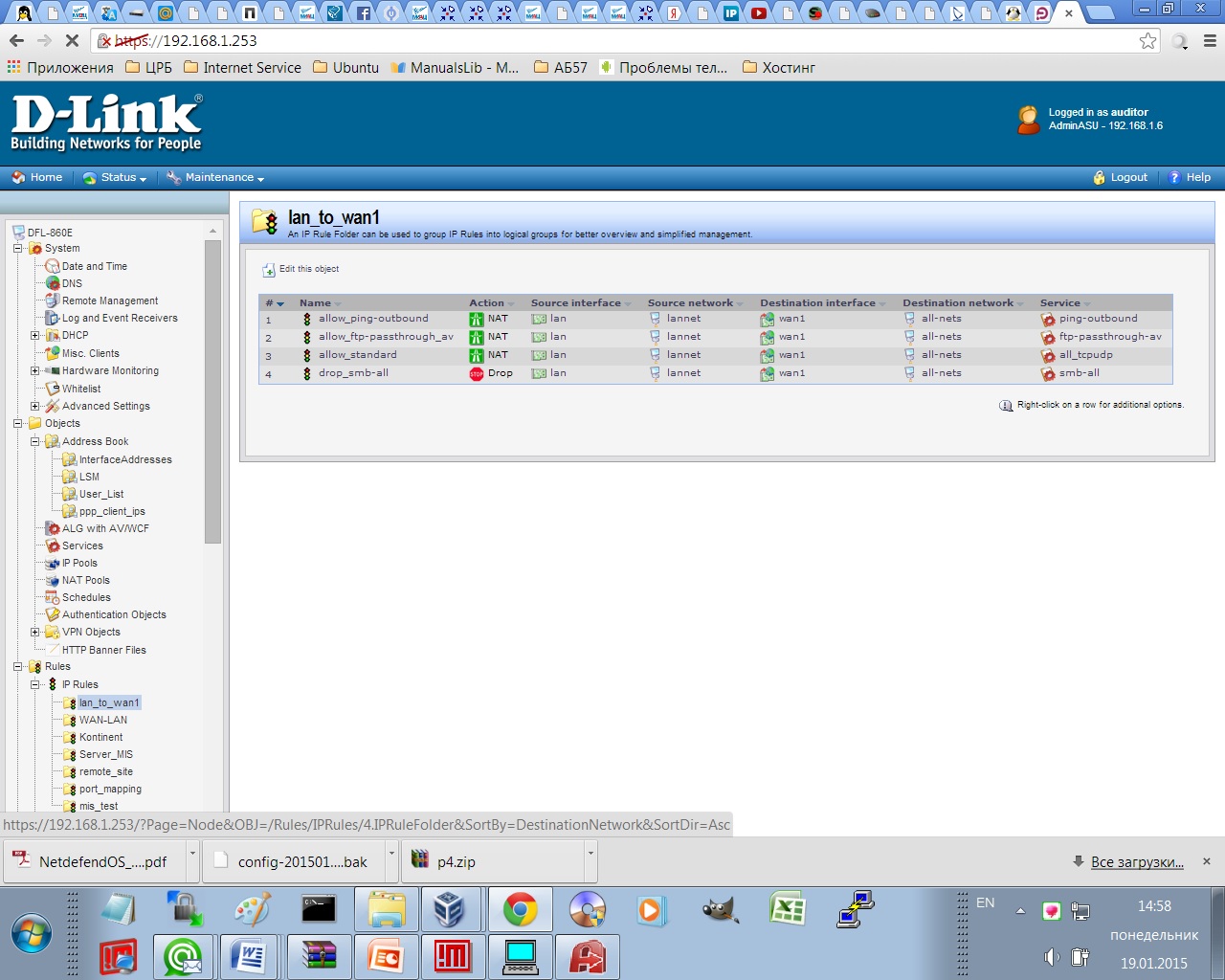Open the Kontinent rule folder
1225x980 pixels.
click(x=100, y=737)
